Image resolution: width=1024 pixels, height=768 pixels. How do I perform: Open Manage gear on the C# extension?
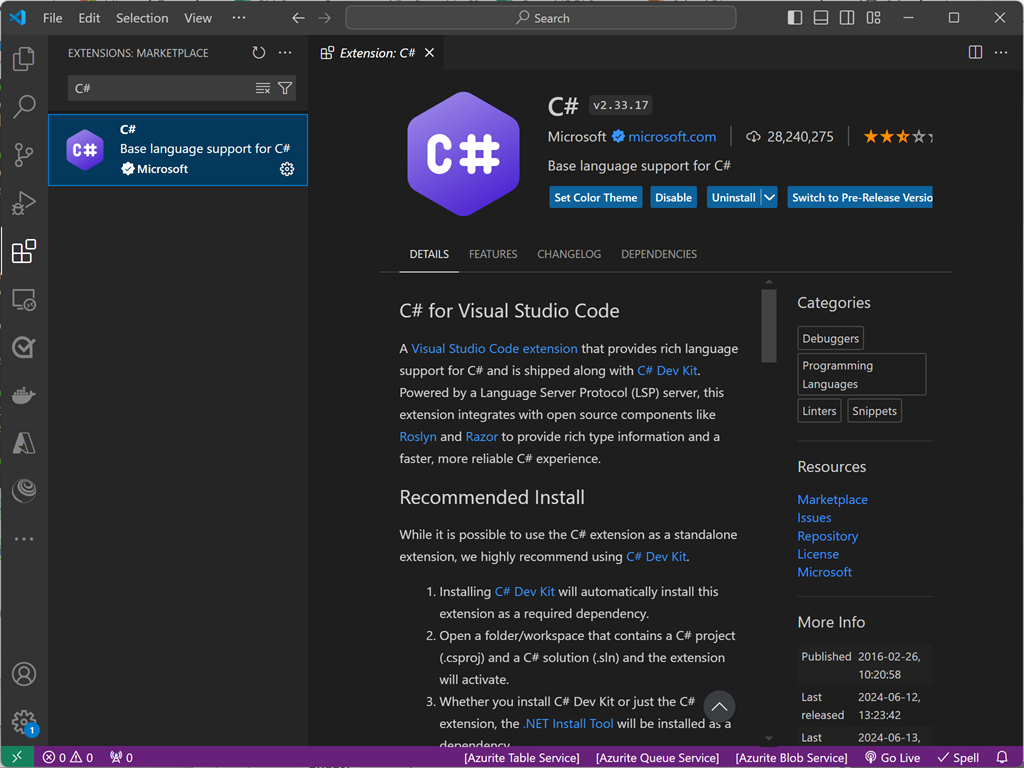287,169
